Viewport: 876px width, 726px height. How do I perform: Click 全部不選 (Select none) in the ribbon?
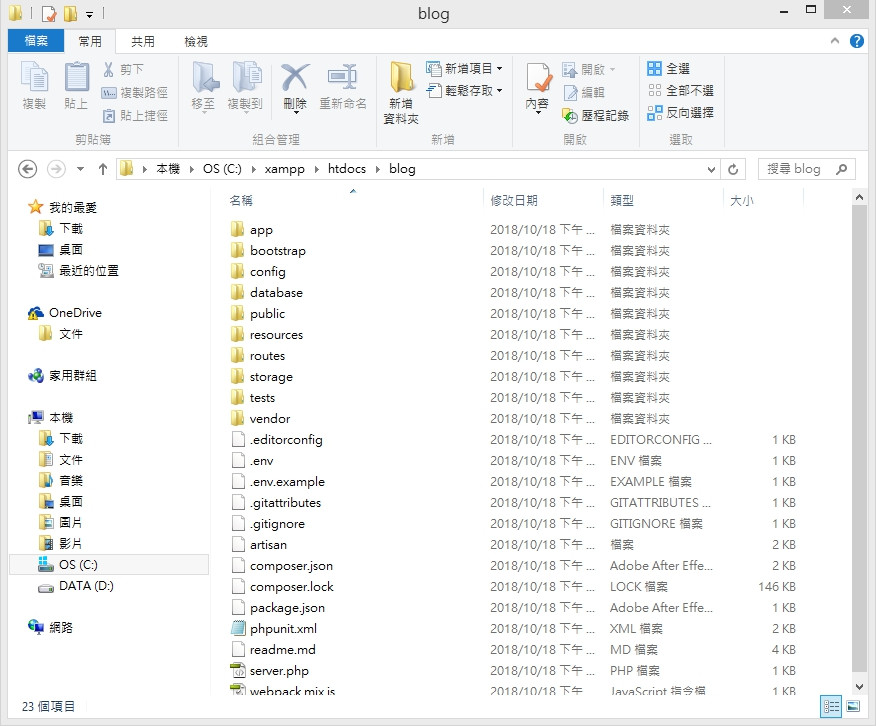pos(680,90)
